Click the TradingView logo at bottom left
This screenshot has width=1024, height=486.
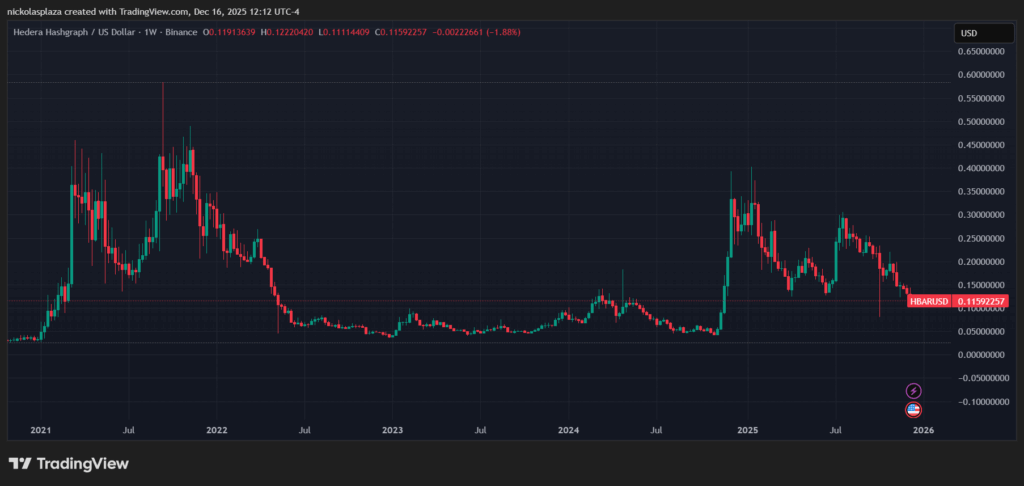coord(68,464)
